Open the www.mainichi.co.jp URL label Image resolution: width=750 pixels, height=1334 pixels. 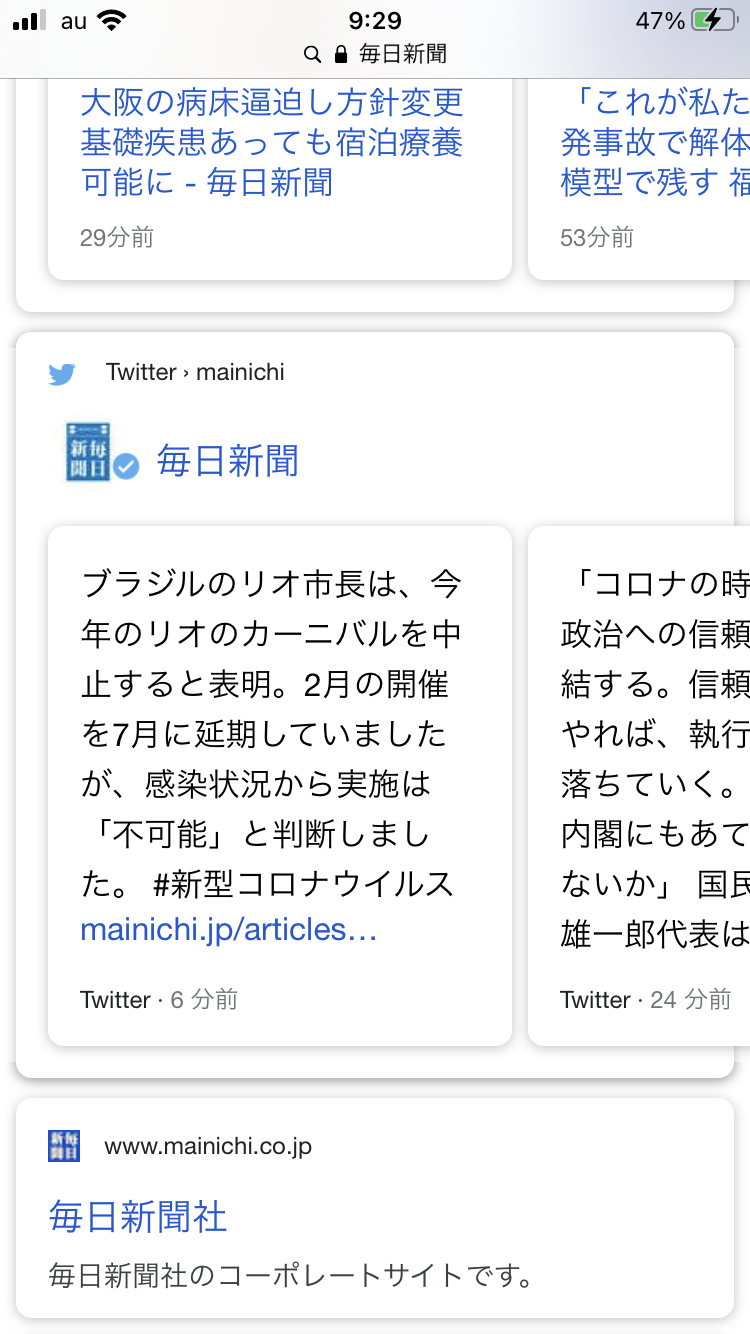pyautogui.click(x=208, y=1146)
